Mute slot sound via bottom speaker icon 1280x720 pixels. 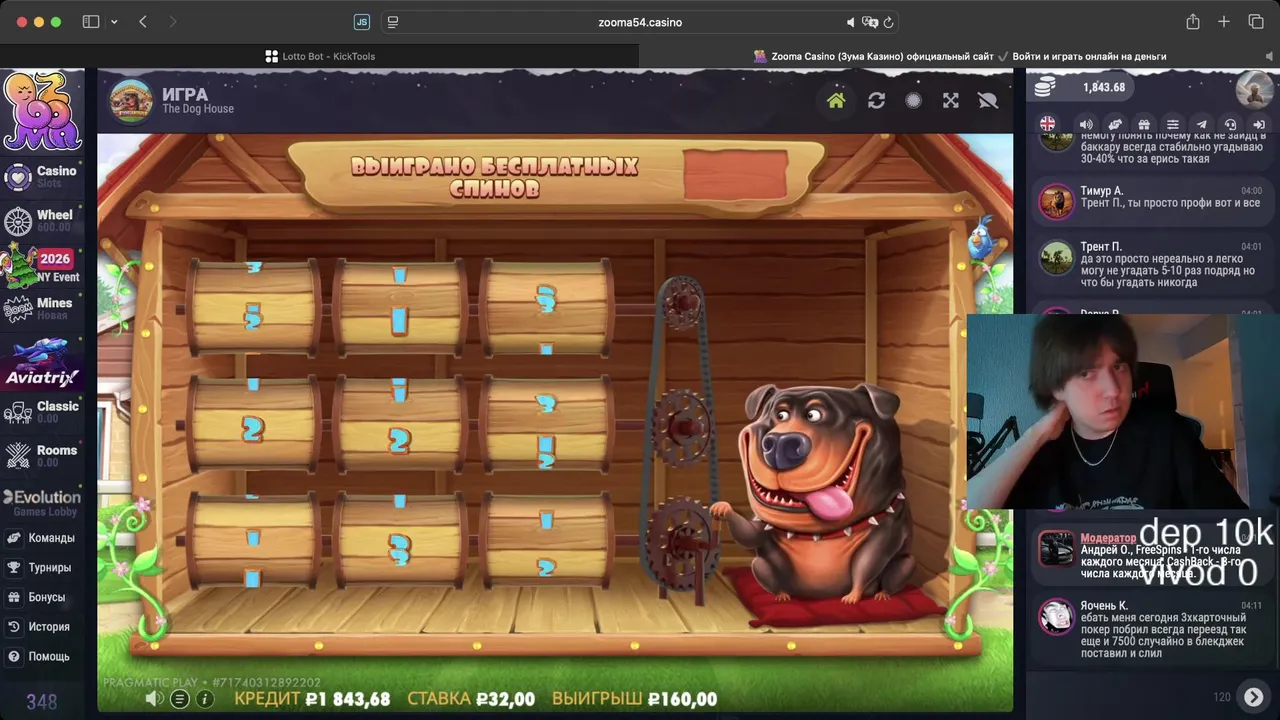[x=154, y=699]
